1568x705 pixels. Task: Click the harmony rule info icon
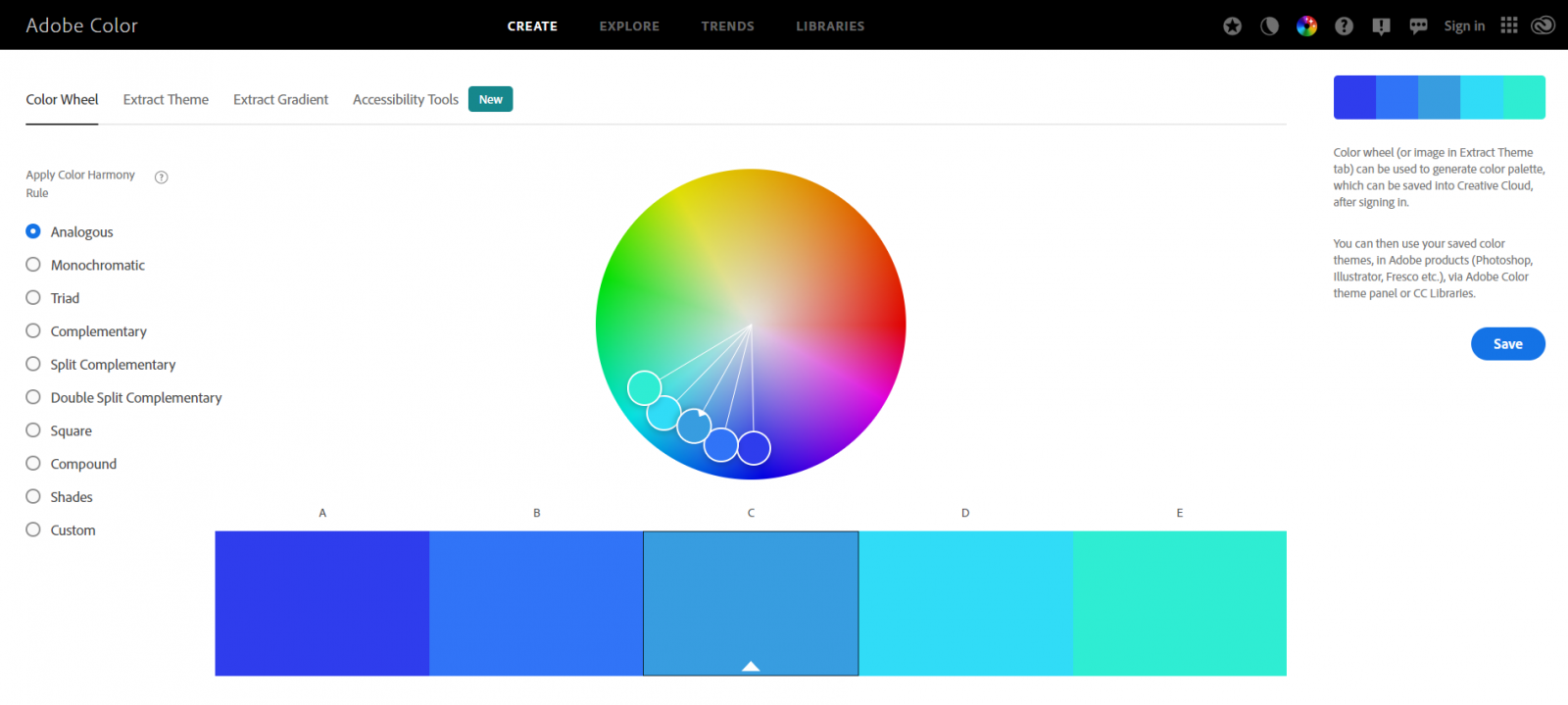point(162,177)
